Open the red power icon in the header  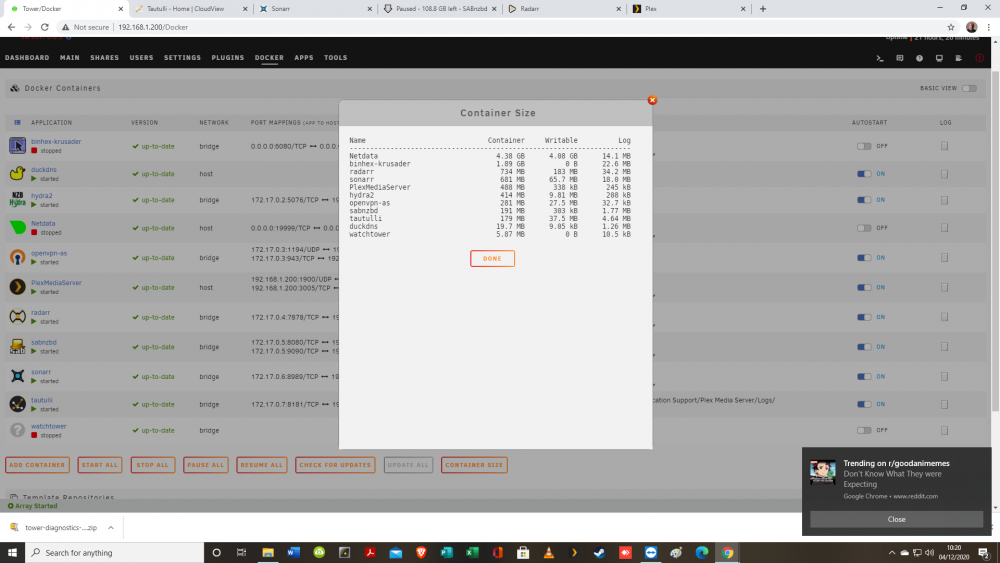(980, 58)
